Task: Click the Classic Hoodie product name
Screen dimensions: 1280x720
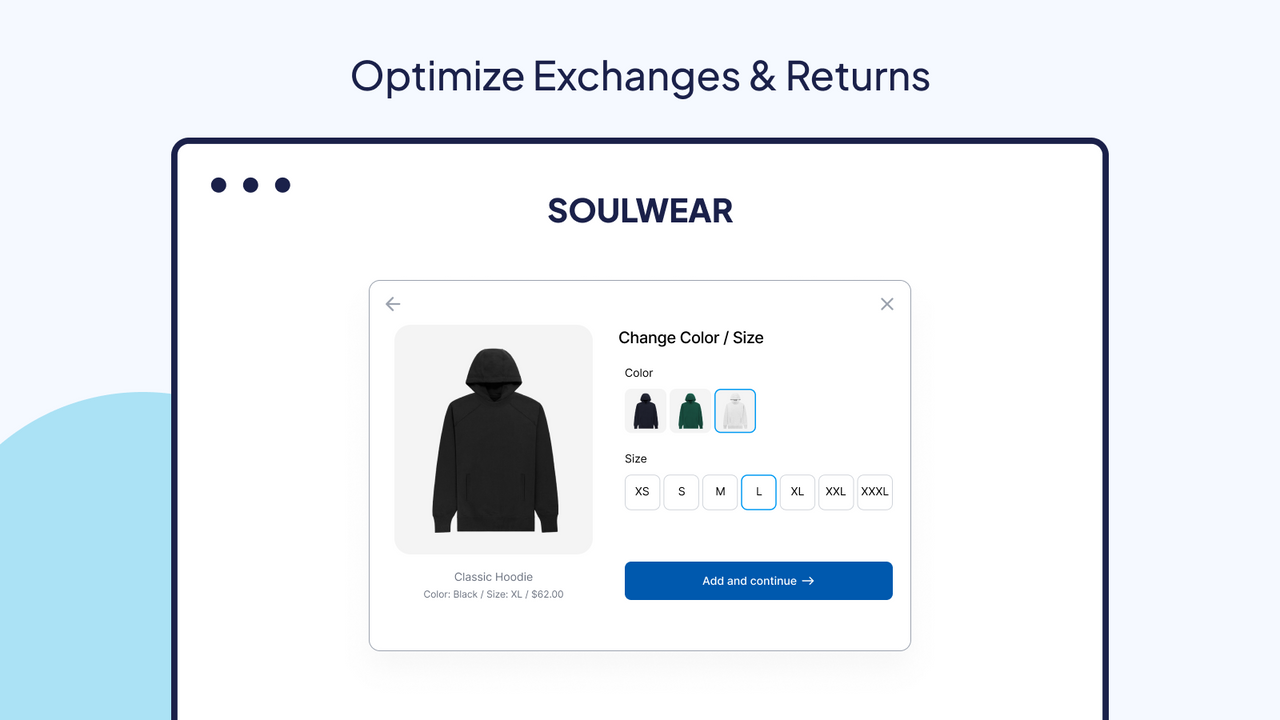Action: (493, 577)
